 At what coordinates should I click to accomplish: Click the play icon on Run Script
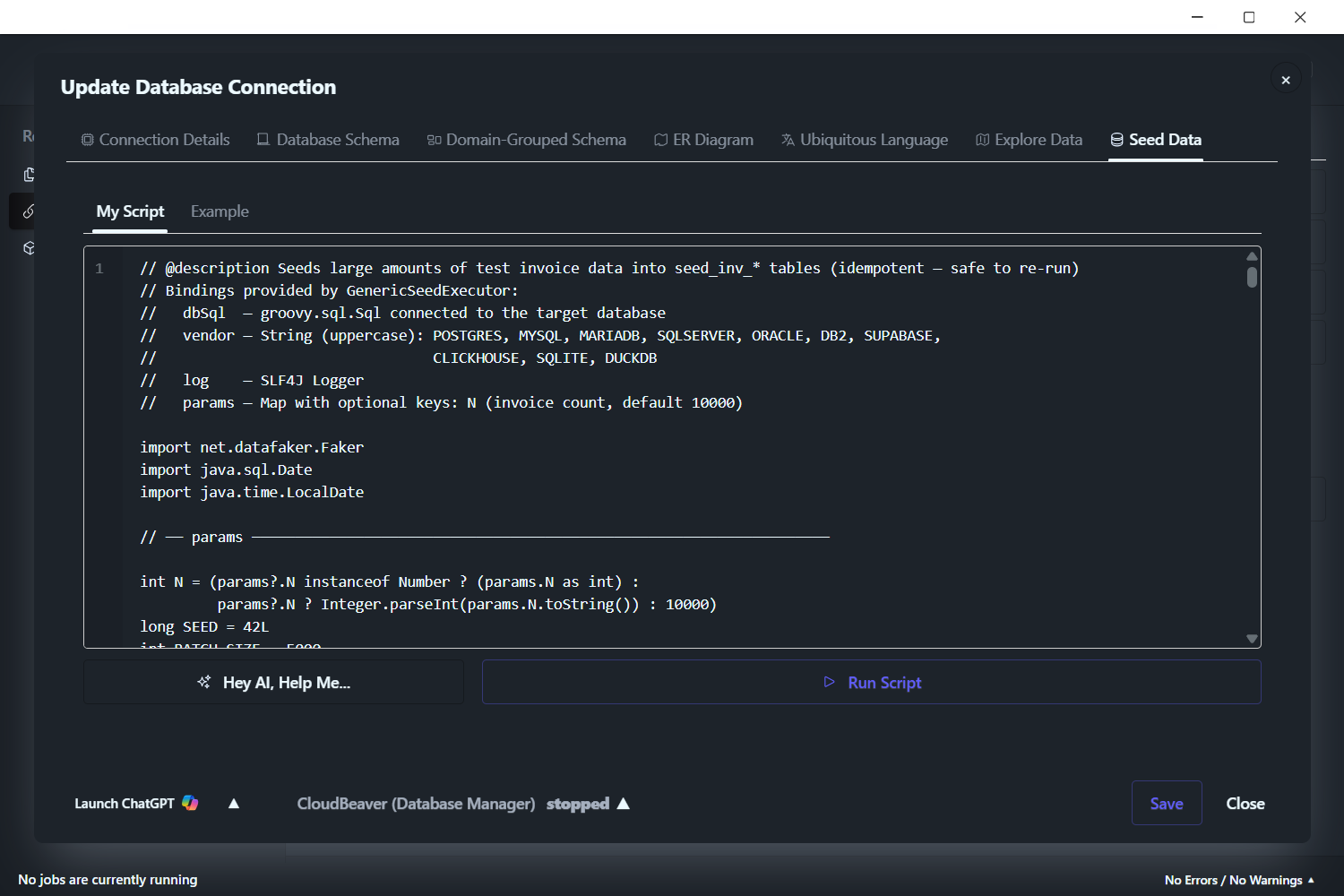coord(829,682)
